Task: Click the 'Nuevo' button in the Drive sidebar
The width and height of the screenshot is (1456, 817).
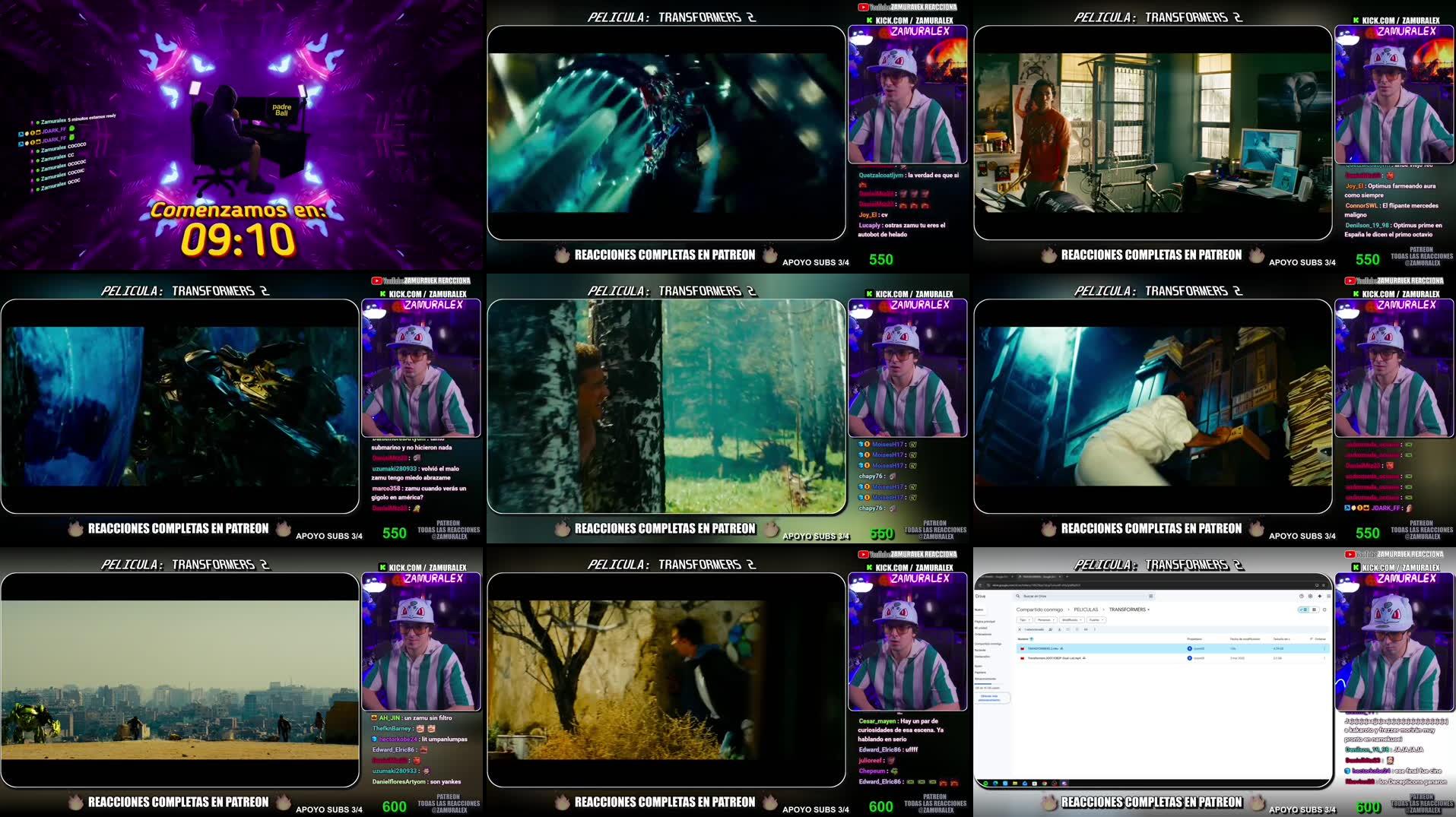Action: point(980,610)
